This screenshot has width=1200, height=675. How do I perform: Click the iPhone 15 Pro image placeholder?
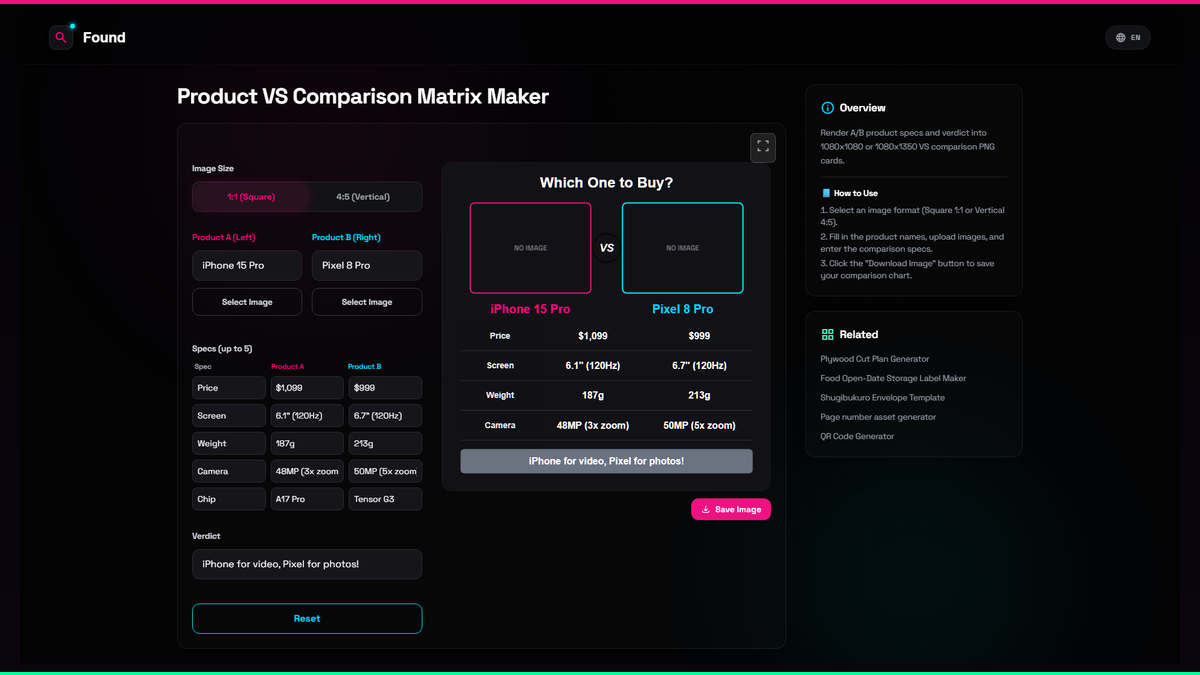point(530,248)
